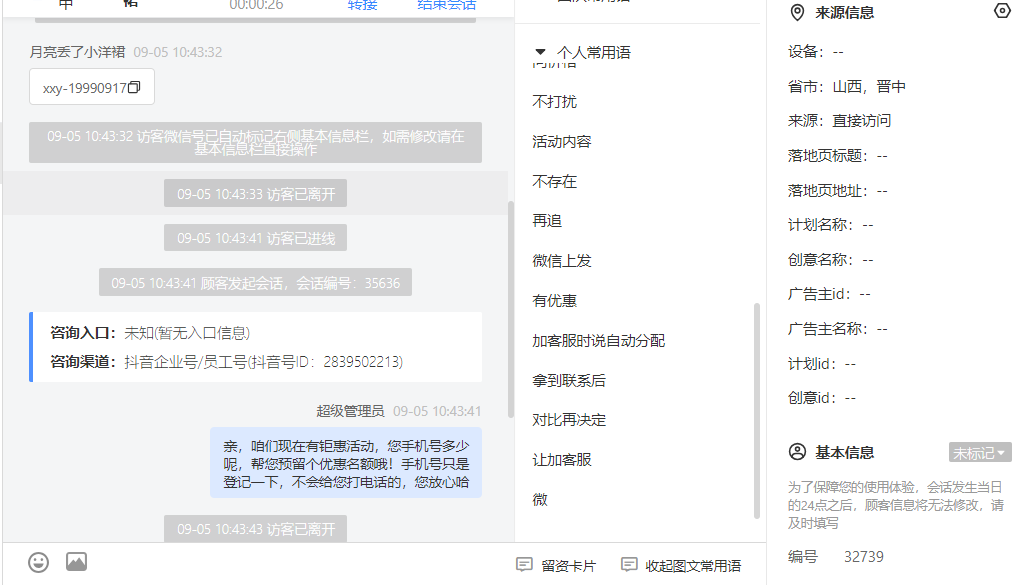Click the 10:43:43 访客已离开 notice

coord(255,528)
